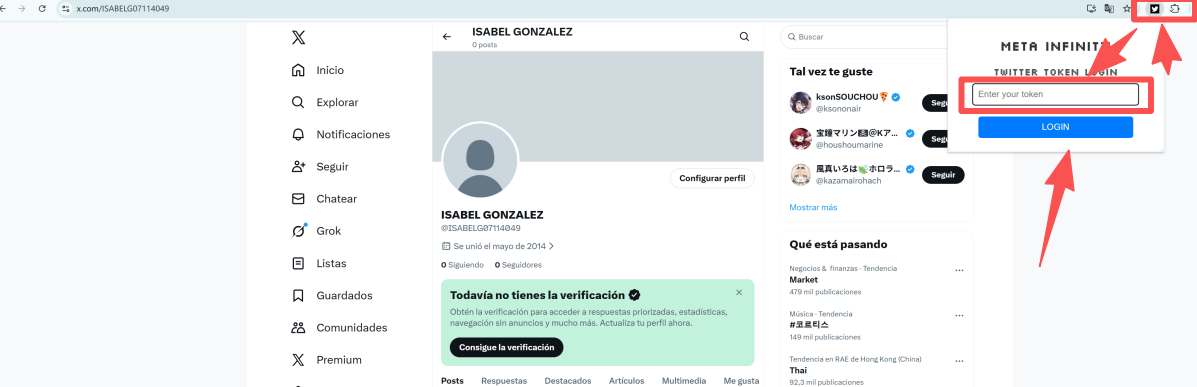The width and height of the screenshot is (1197, 387).
Task: Open the 0 Seguidores link
Action: (x=518, y=265)
